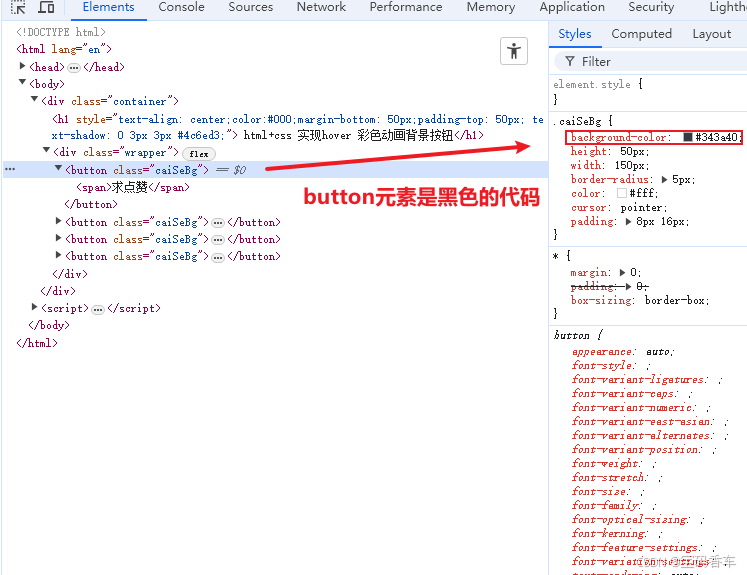
Task: Click the font-family user-agent property
Action: point(607,505)
